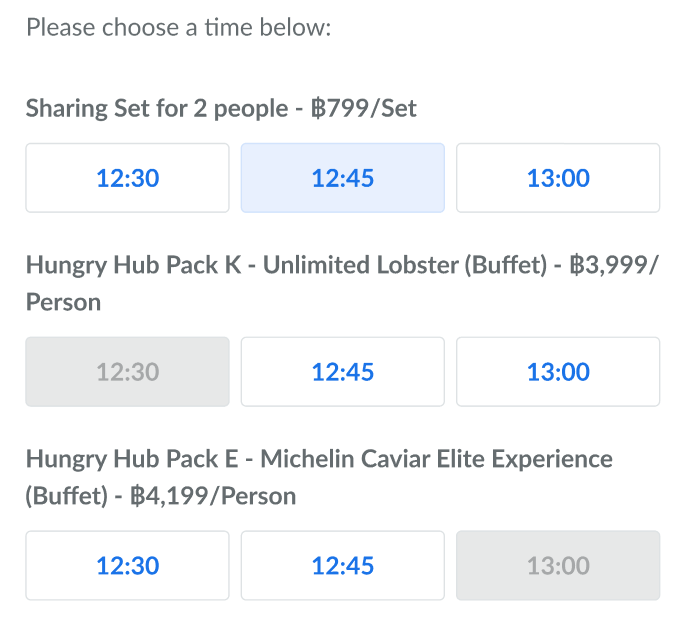Click the "Sharing Set for 2 people" title
The image size is (687, 618).
(154, 108)
